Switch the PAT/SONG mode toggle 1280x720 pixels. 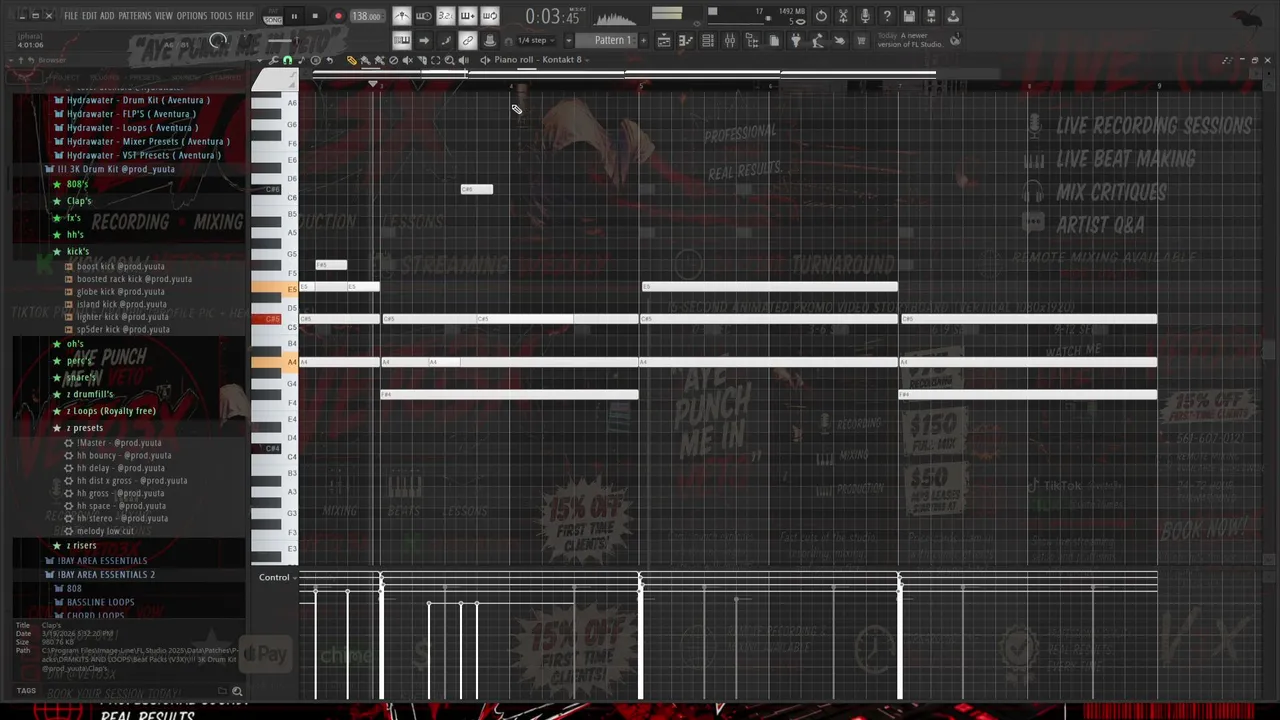click(273, 16)
